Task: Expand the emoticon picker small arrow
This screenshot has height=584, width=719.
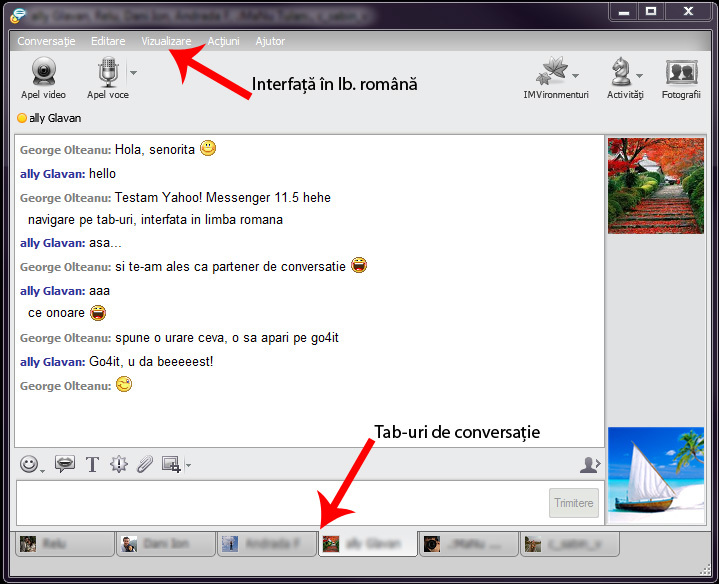Action: pos(43,471)
